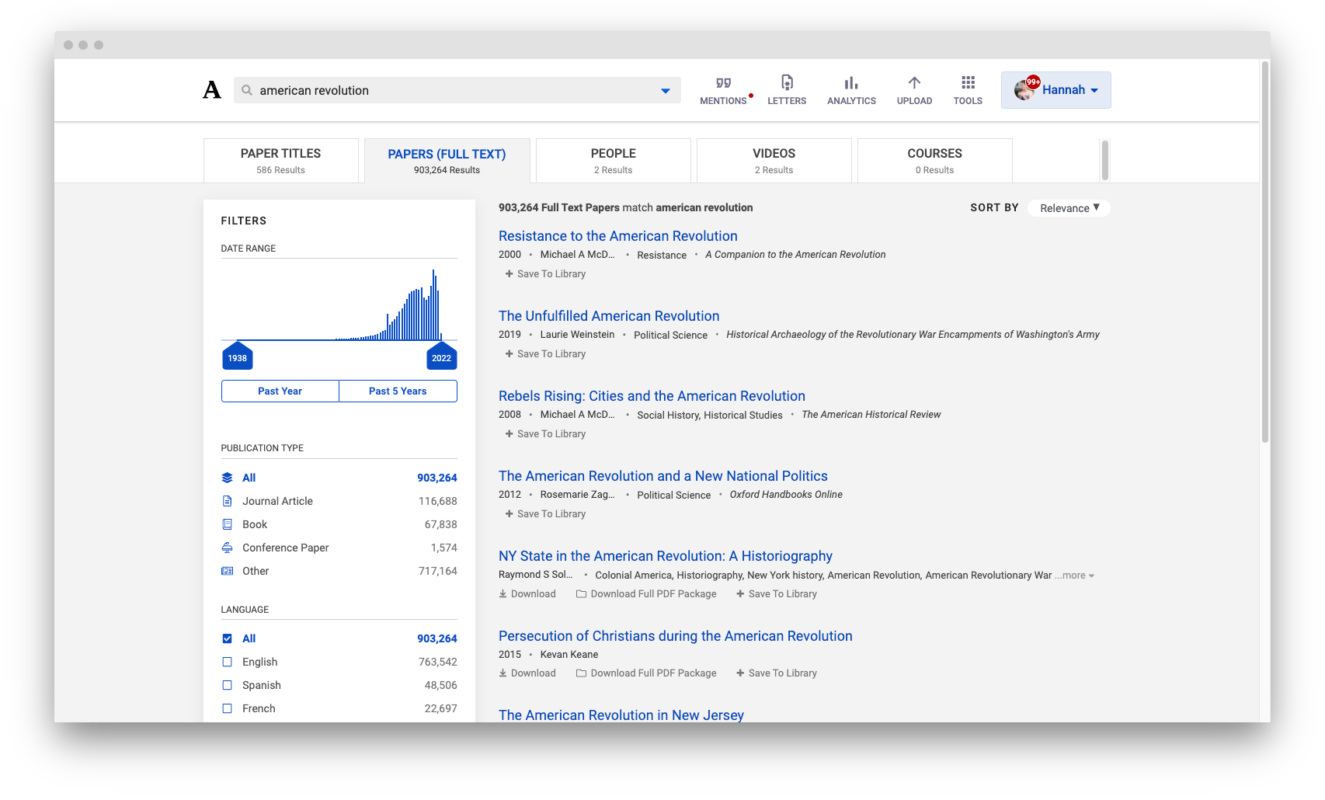Expand the search box suggestions arrow

click(x=665, y=91)
